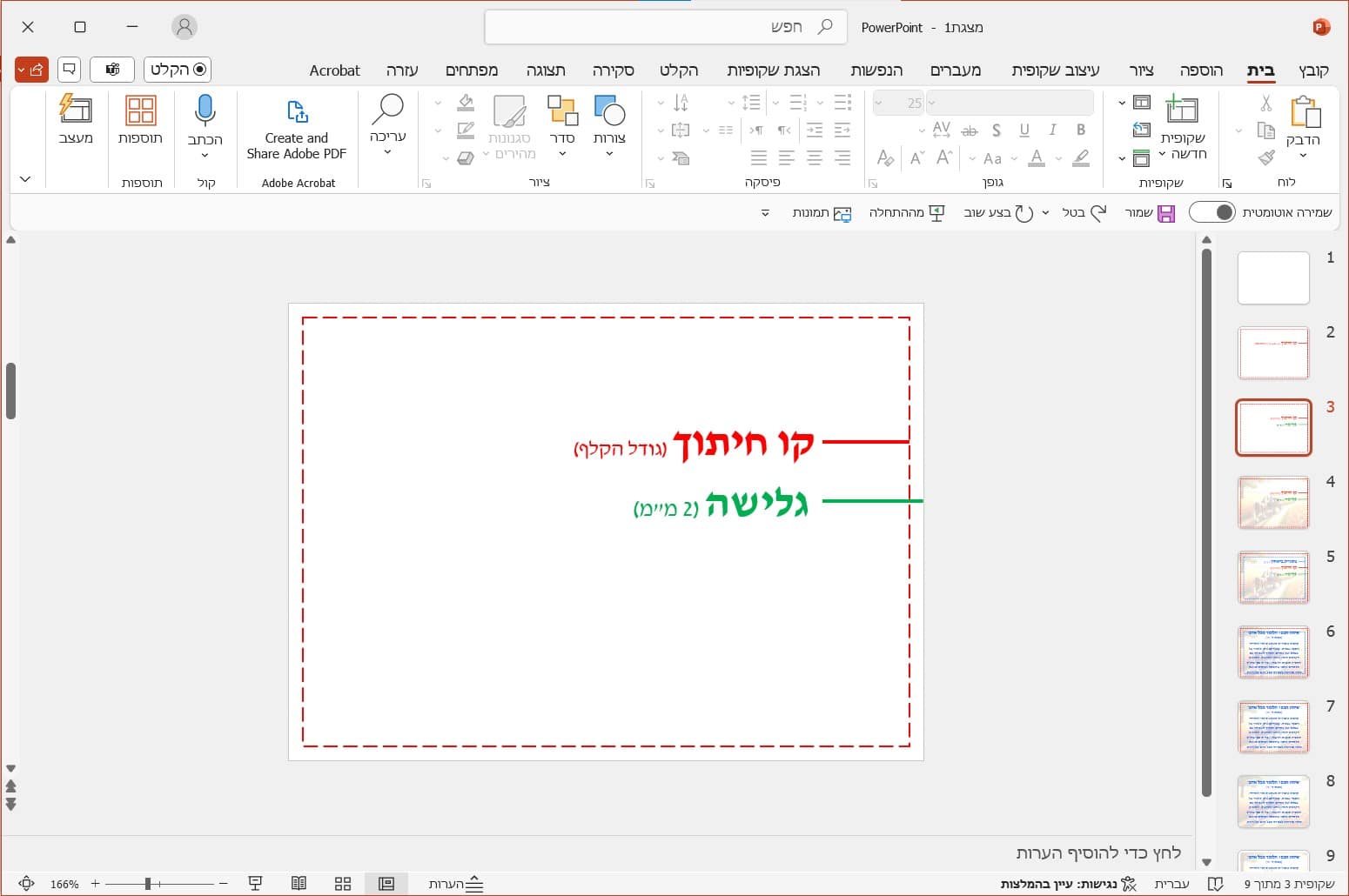Collapse the ribbon with the chevron
This screenshot has width=1349, height=896.
(25, 179)
